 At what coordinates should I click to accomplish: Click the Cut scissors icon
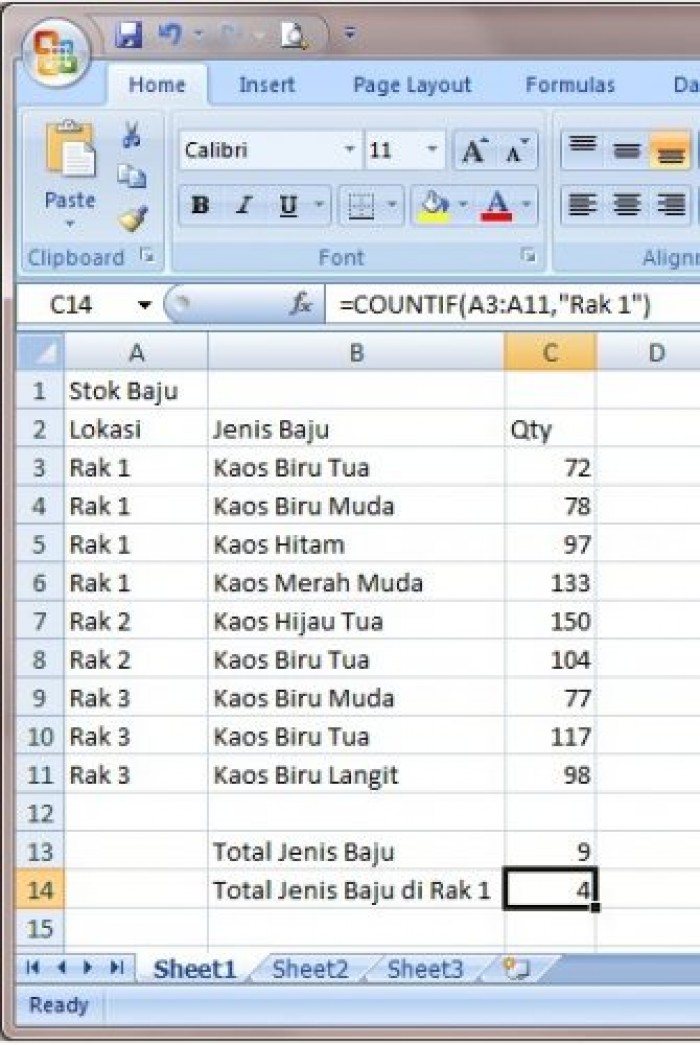click(x=132, y=134)
